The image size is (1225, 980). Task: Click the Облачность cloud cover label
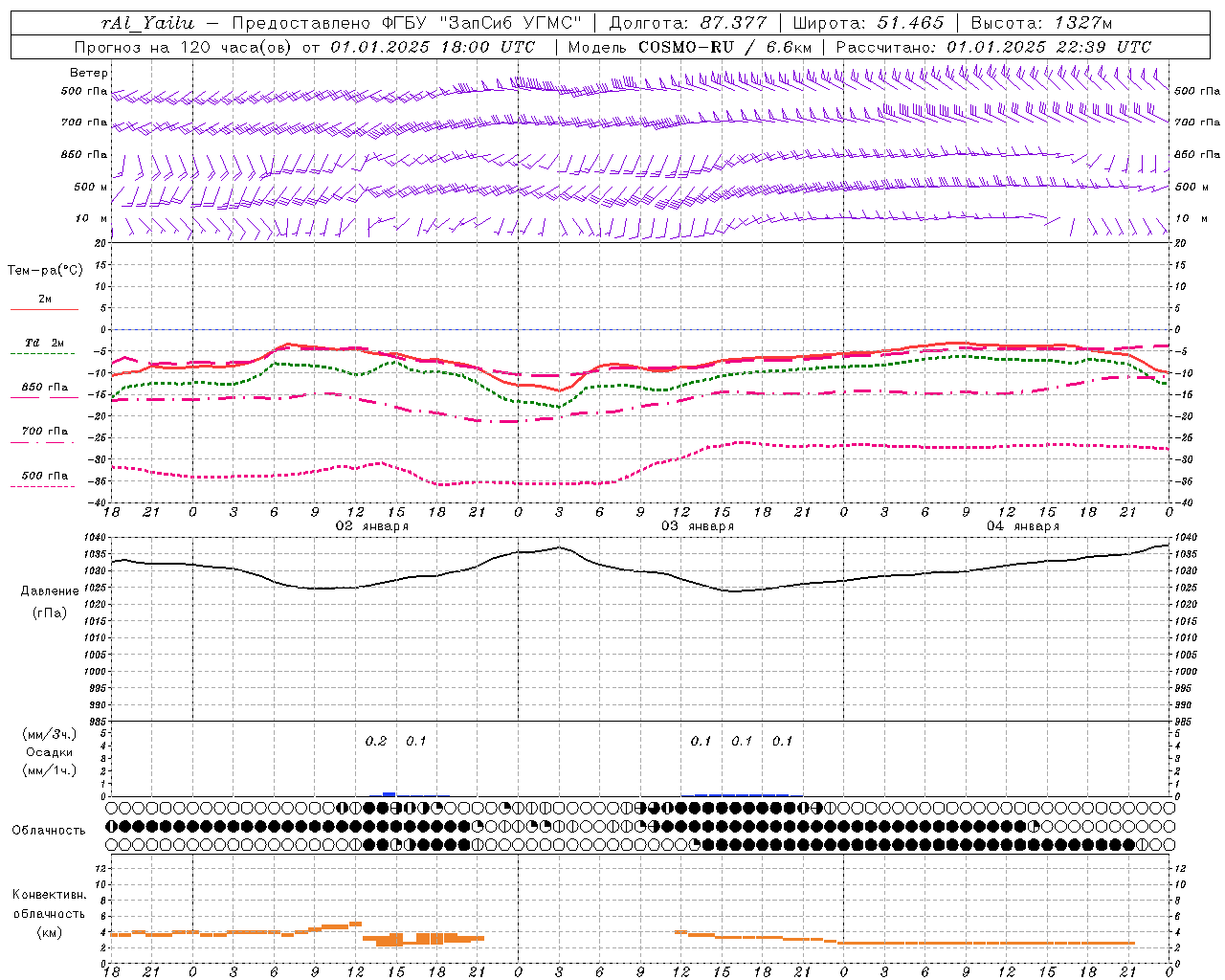coord(49,830)
